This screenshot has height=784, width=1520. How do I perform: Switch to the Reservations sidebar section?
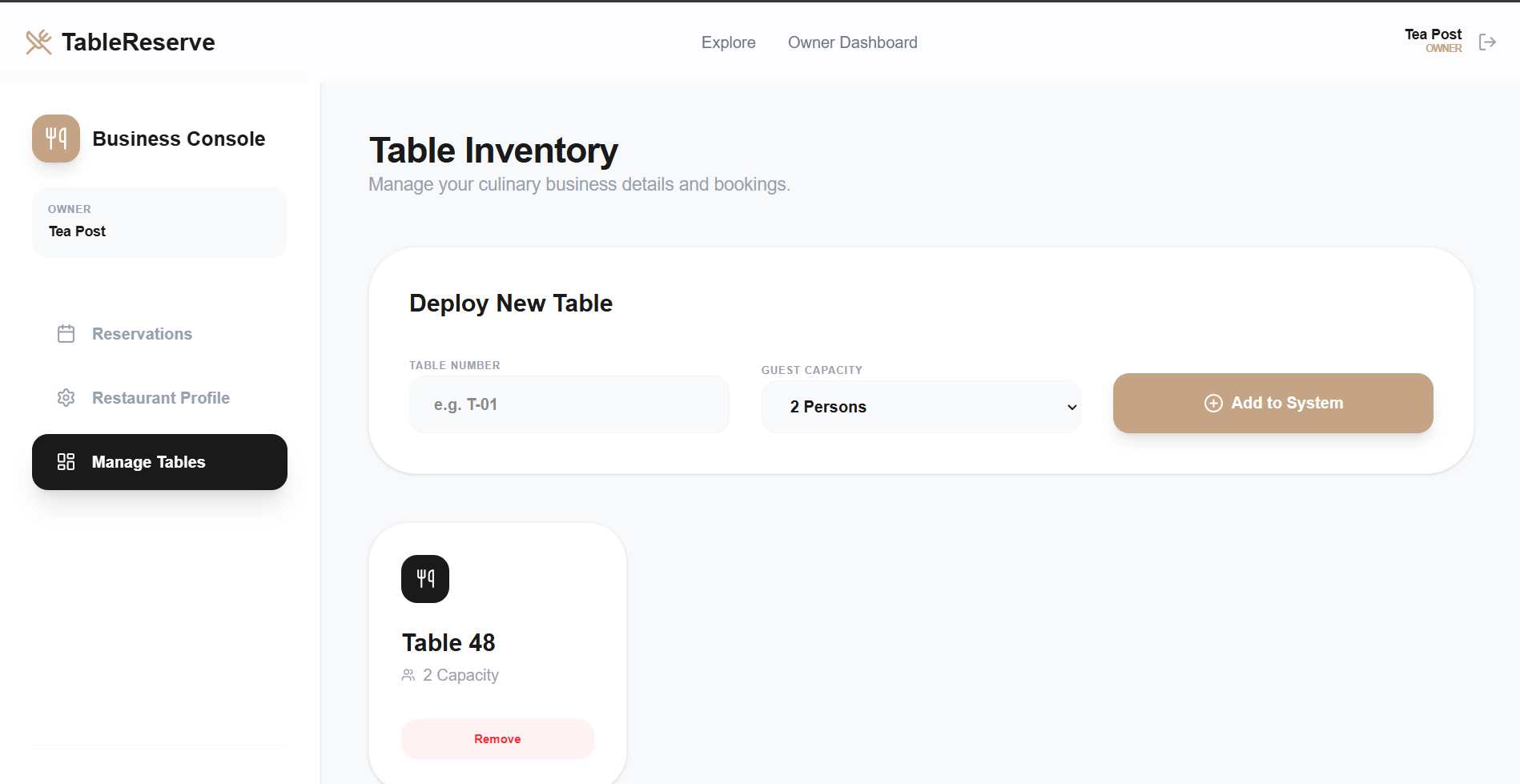point(142,334)
